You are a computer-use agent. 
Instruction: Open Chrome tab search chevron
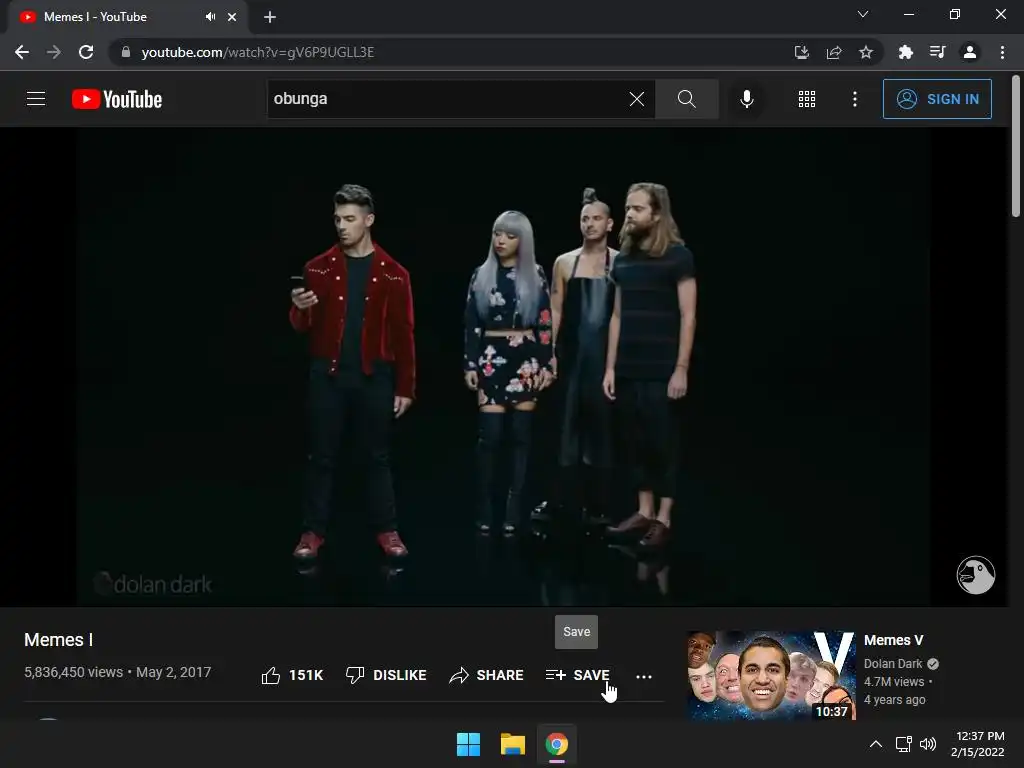(863, 14)
